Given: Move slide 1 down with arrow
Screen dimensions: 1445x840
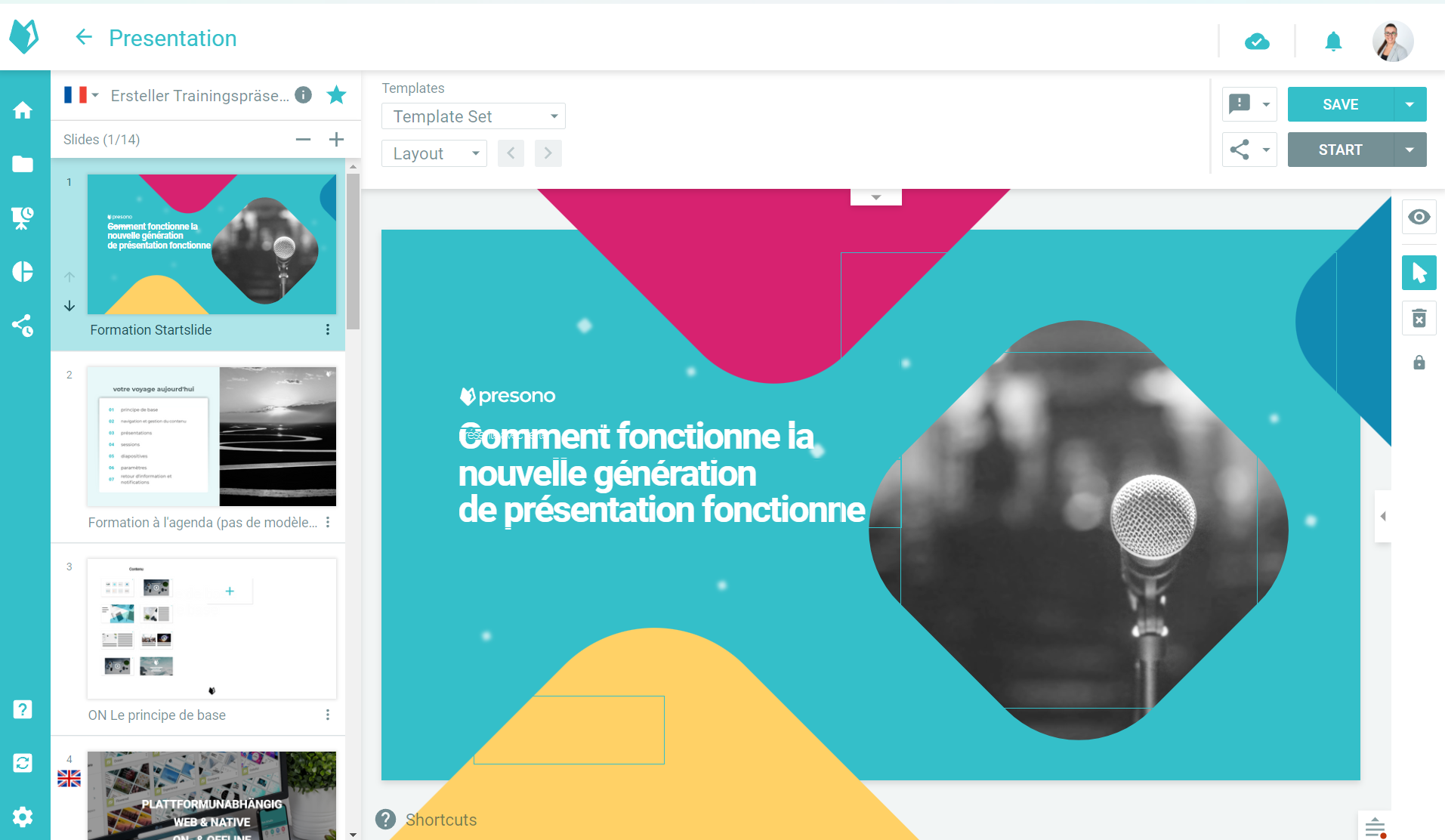Looking at the screenshot, I should coord(69,306).
